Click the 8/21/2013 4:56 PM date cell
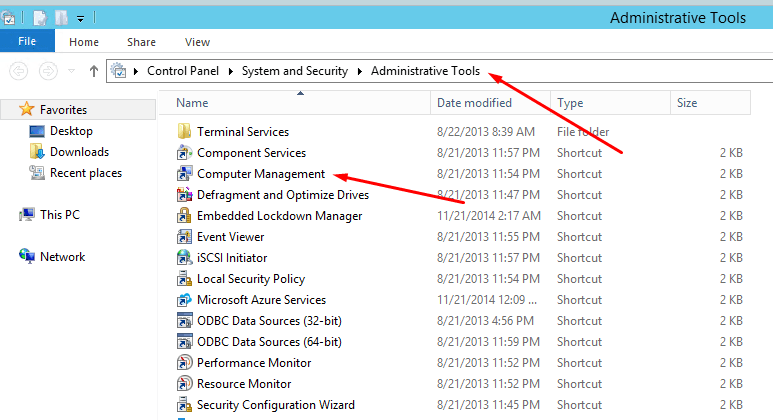Screen dimensions: 773x420 [x=485, y=321]
